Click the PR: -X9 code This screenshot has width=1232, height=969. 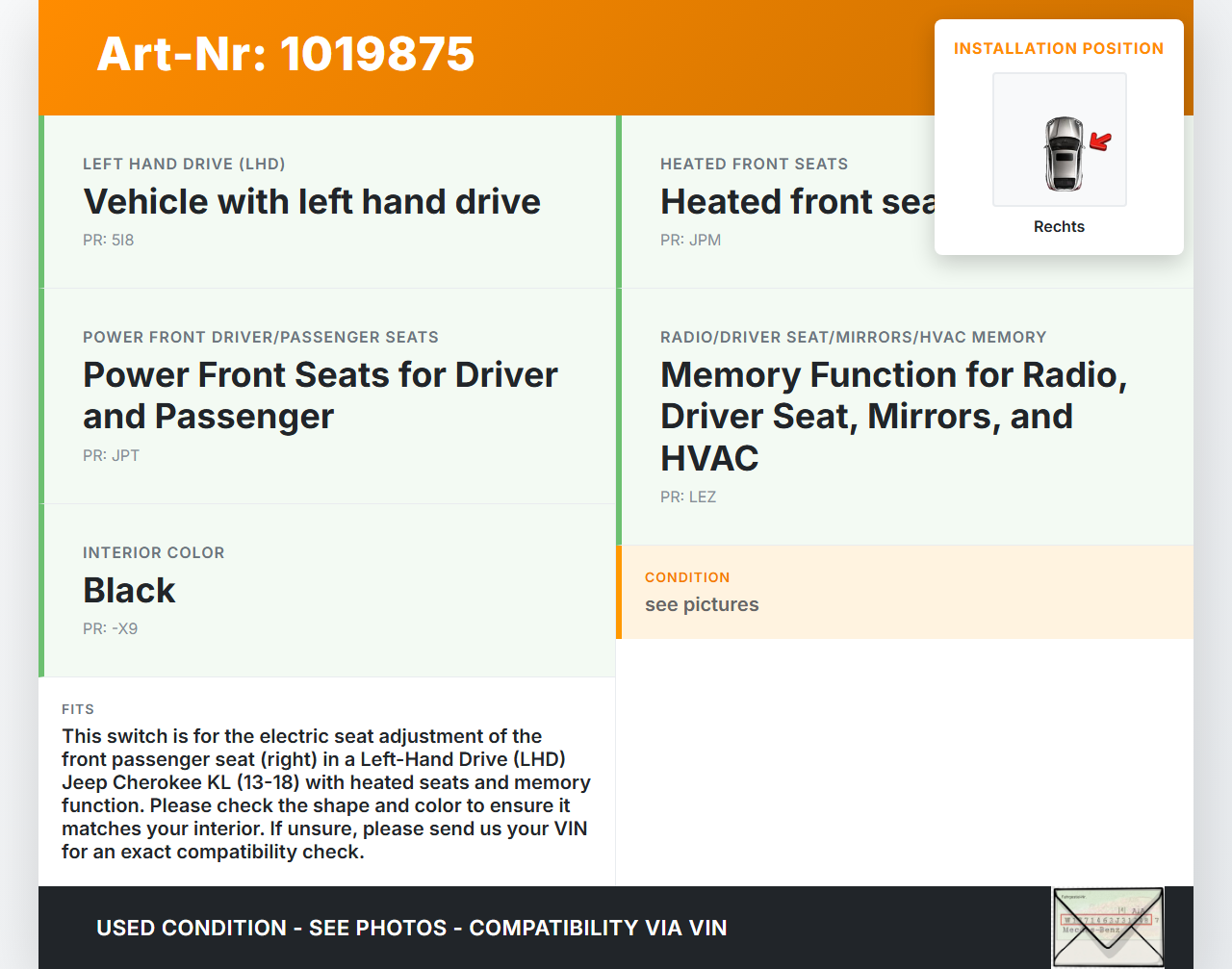pos(110,628)
